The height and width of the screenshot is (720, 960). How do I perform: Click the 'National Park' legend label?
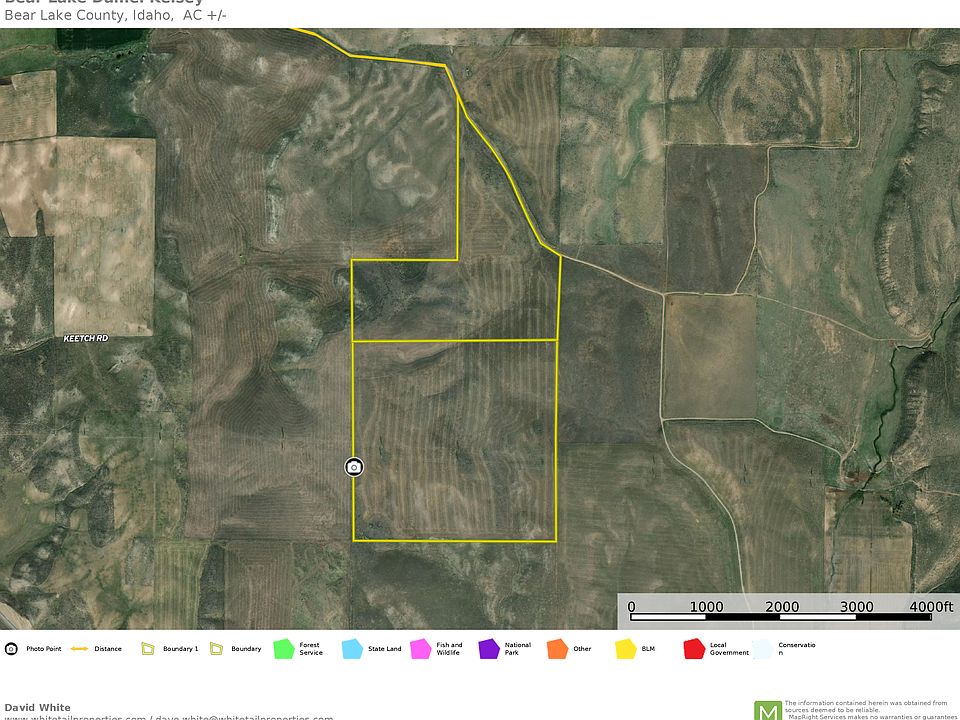[x=517, y=649]
